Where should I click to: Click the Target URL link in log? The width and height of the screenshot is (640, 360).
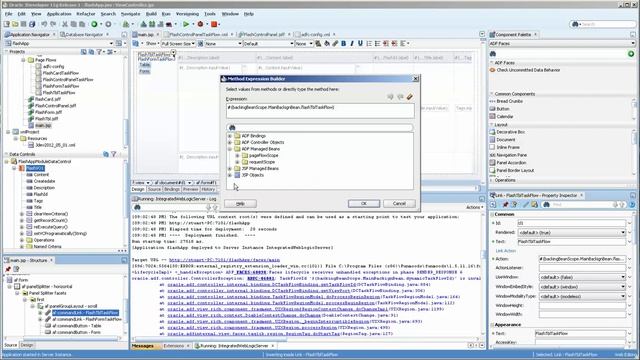(224, 260)
